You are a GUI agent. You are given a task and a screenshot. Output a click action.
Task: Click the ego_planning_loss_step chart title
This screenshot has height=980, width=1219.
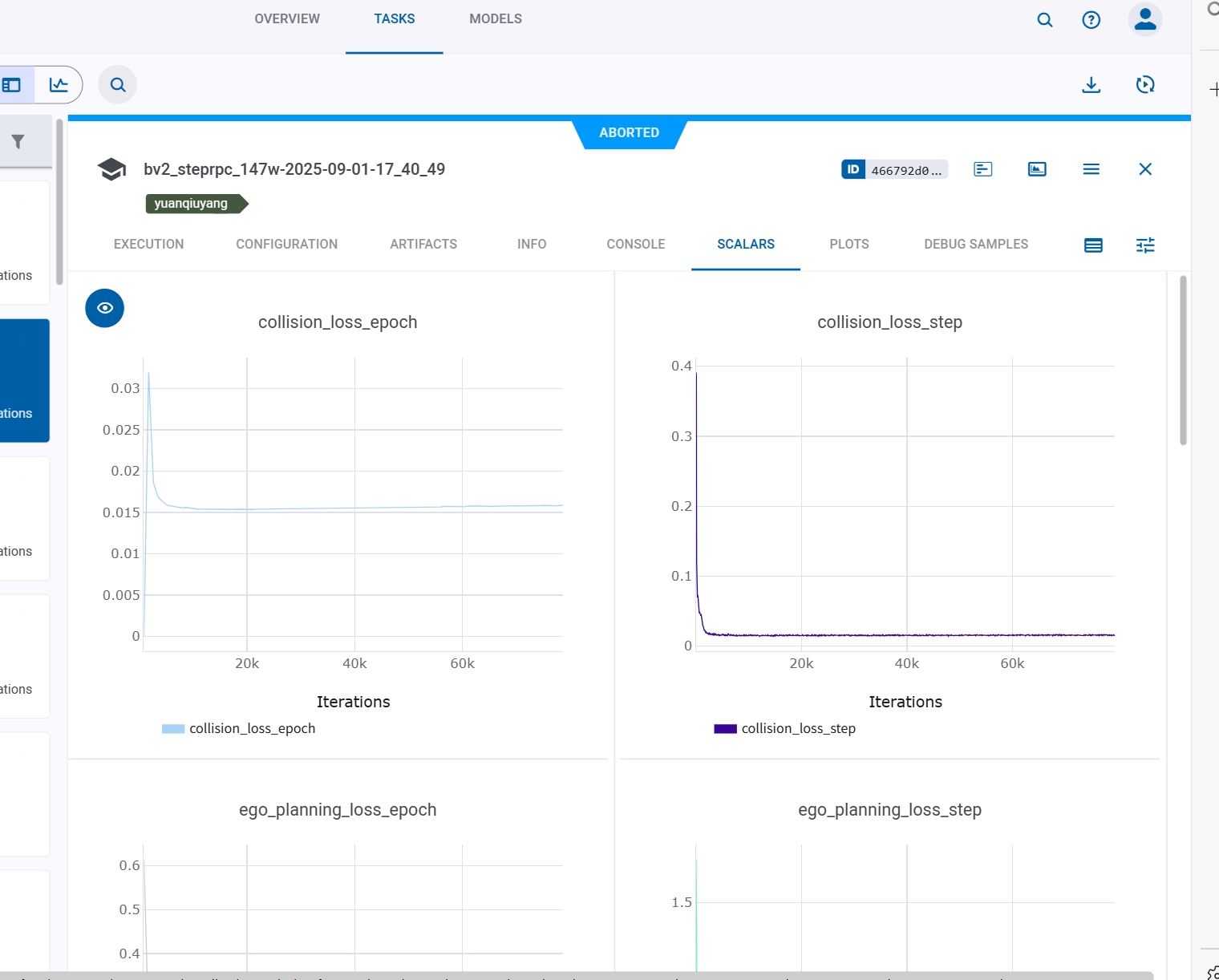click(889, 810)
